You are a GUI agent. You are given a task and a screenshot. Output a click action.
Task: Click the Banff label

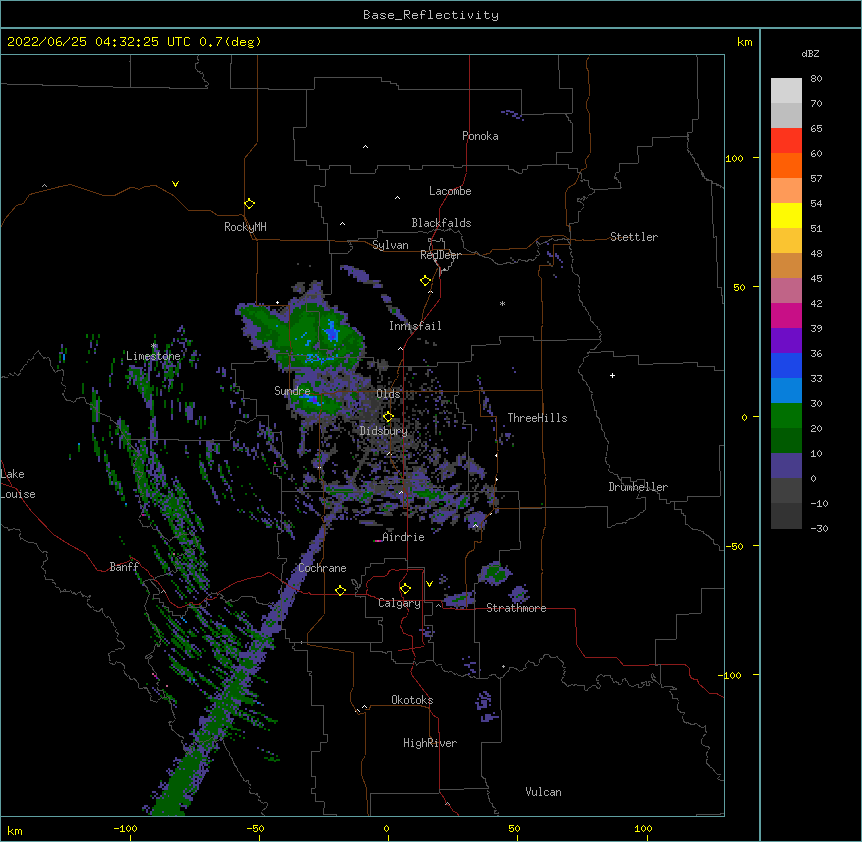(x=124, y=567)
